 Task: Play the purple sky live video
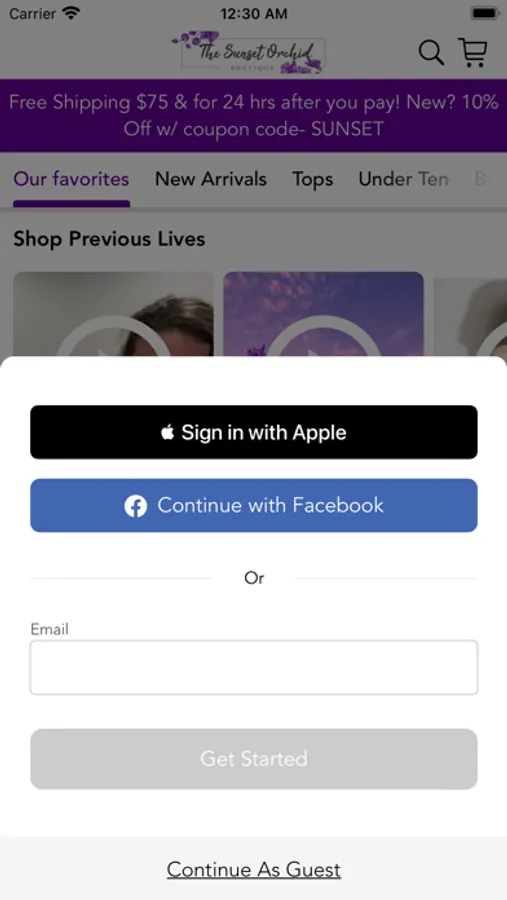(x=323, y=314)
